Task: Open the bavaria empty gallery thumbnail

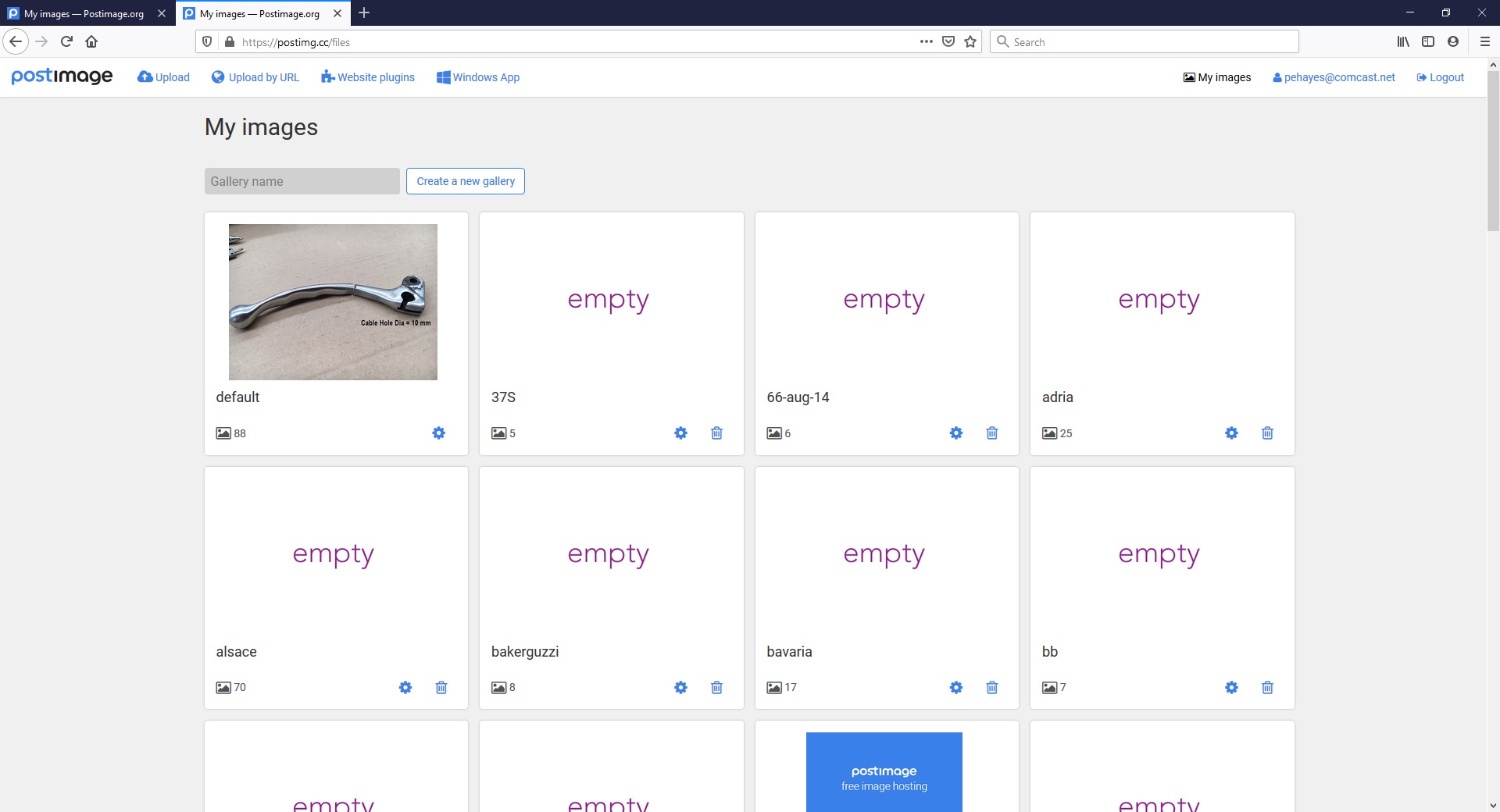Action: (x=884, y=554)
